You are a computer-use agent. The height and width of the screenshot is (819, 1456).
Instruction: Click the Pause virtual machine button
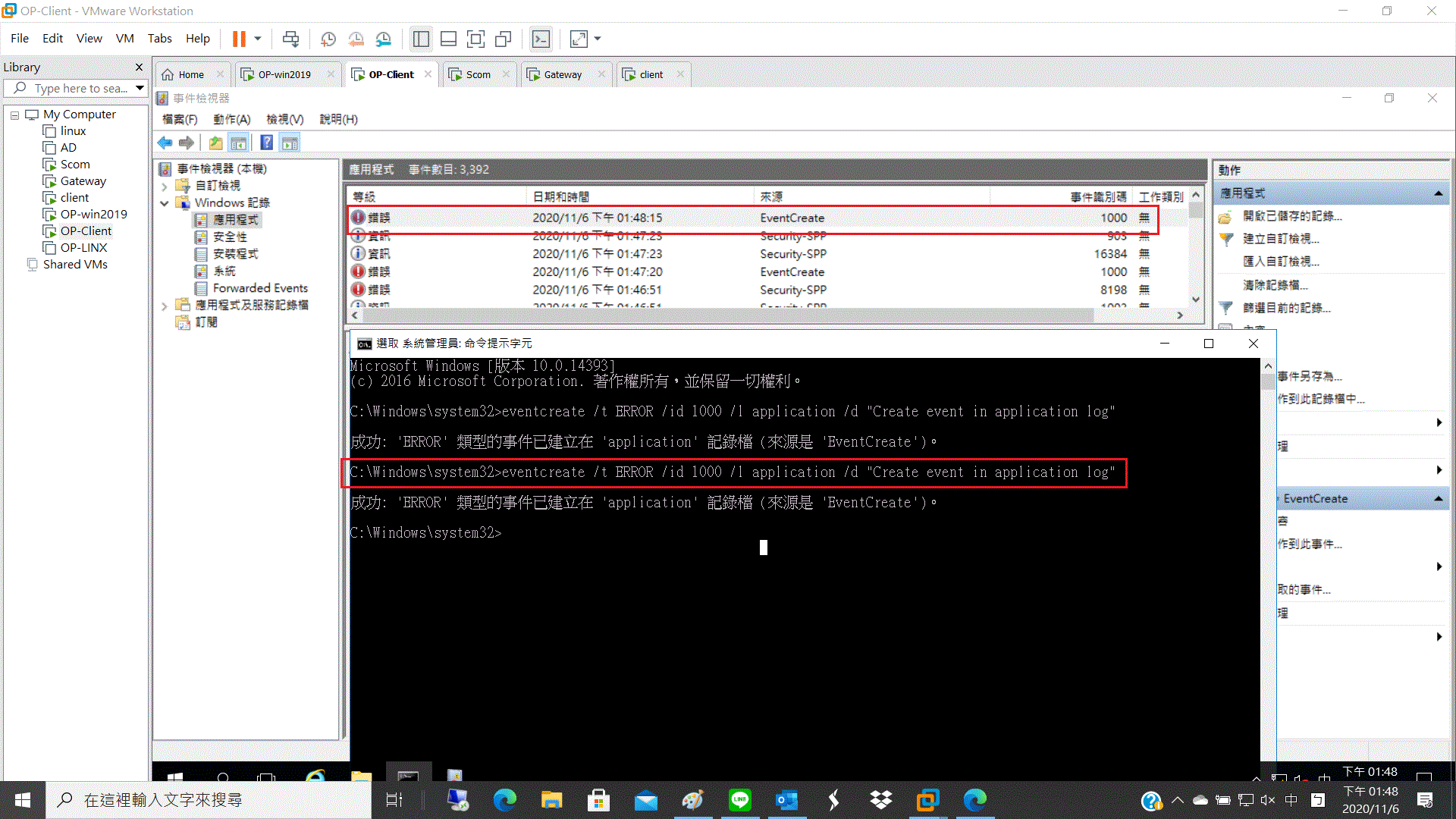(239, 39)
